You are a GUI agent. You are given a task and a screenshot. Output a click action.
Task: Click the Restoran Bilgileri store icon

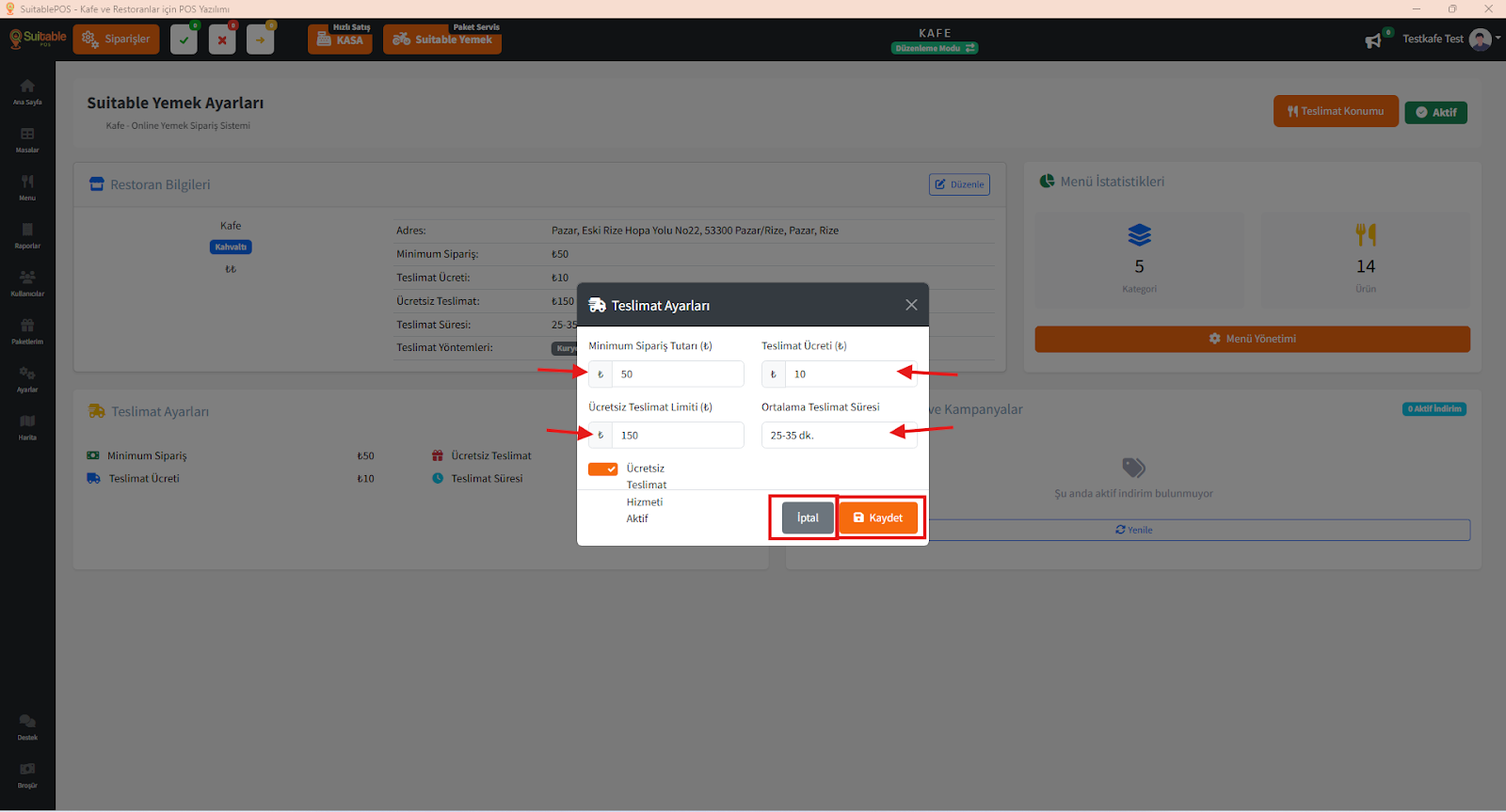[97, 184]
